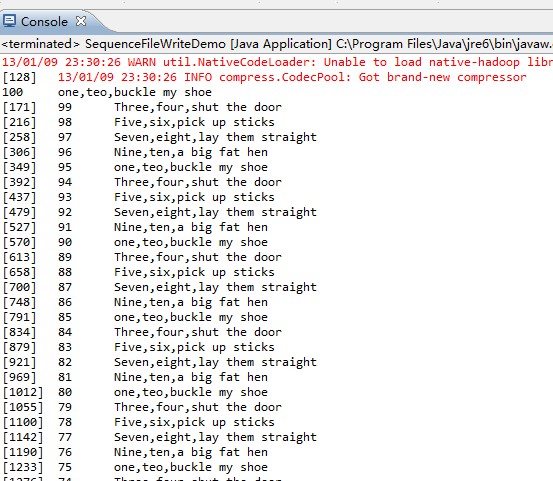Click the row with position [349]
Image resolution: width=553 pixels, height=481 pixels.
pyautogui.click(x=135, y=167)
